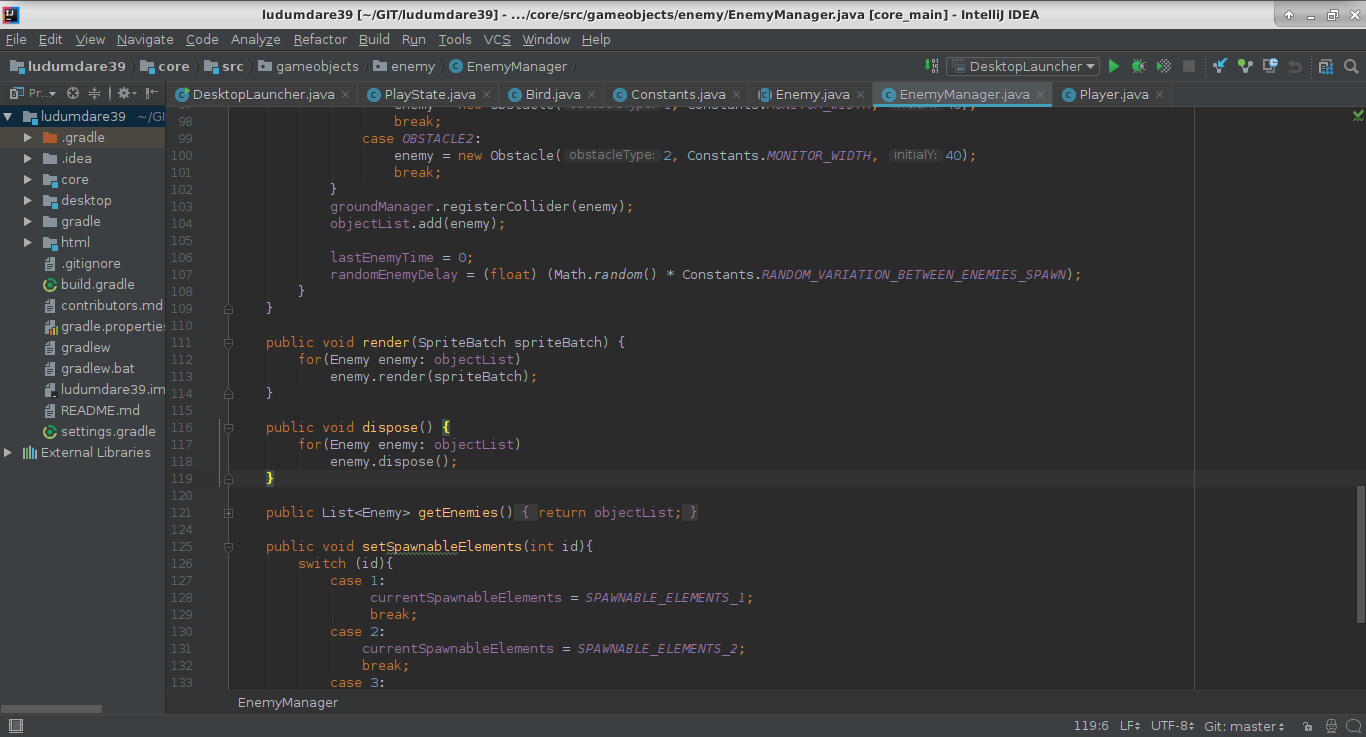
Task: Close the DesktopLauncher.java tab
Action: (346, 95)
